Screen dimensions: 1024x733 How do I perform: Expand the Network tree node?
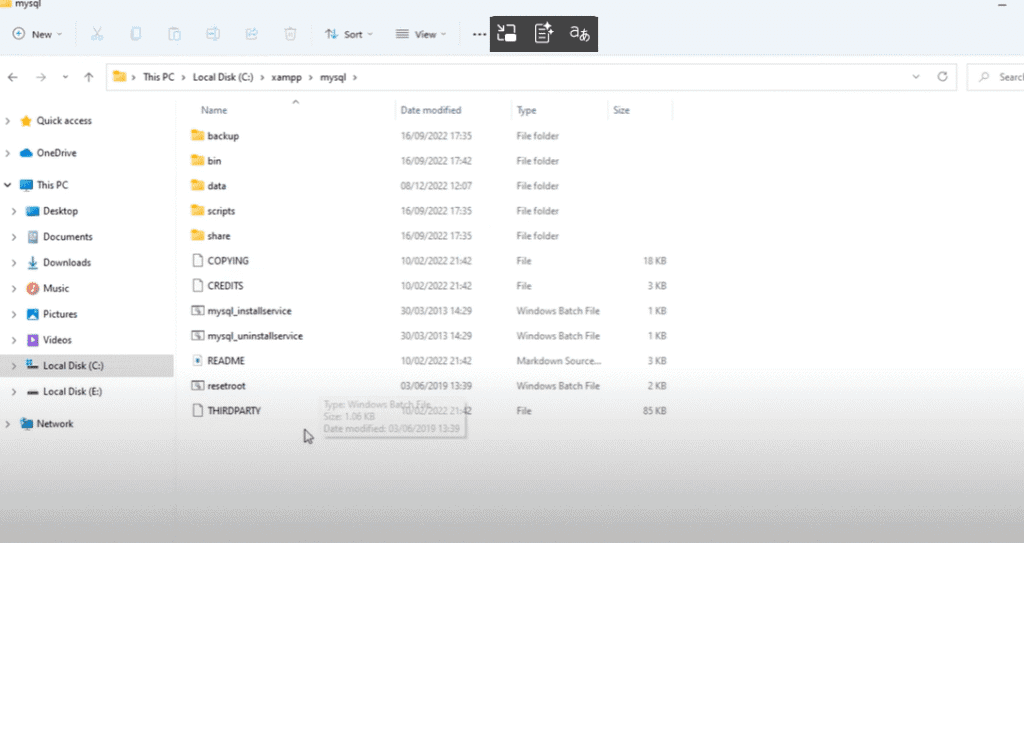pos(8,423)
